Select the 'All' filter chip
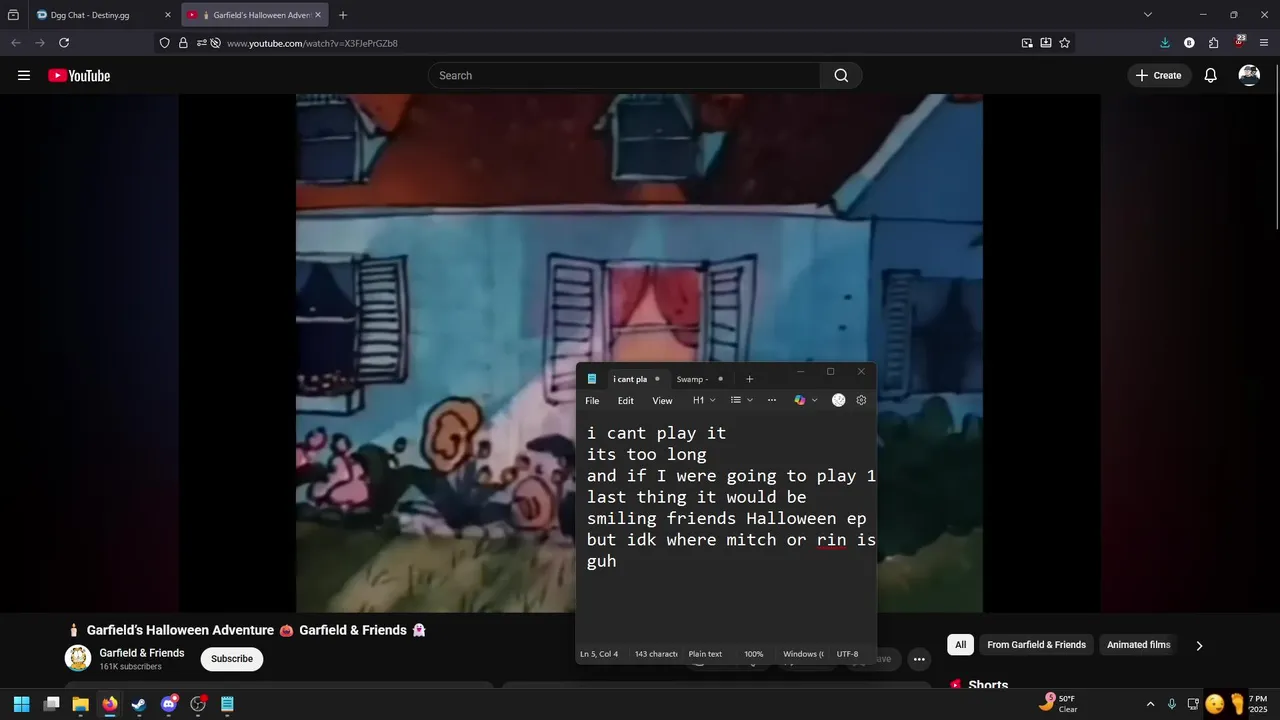 click(960, 645)
